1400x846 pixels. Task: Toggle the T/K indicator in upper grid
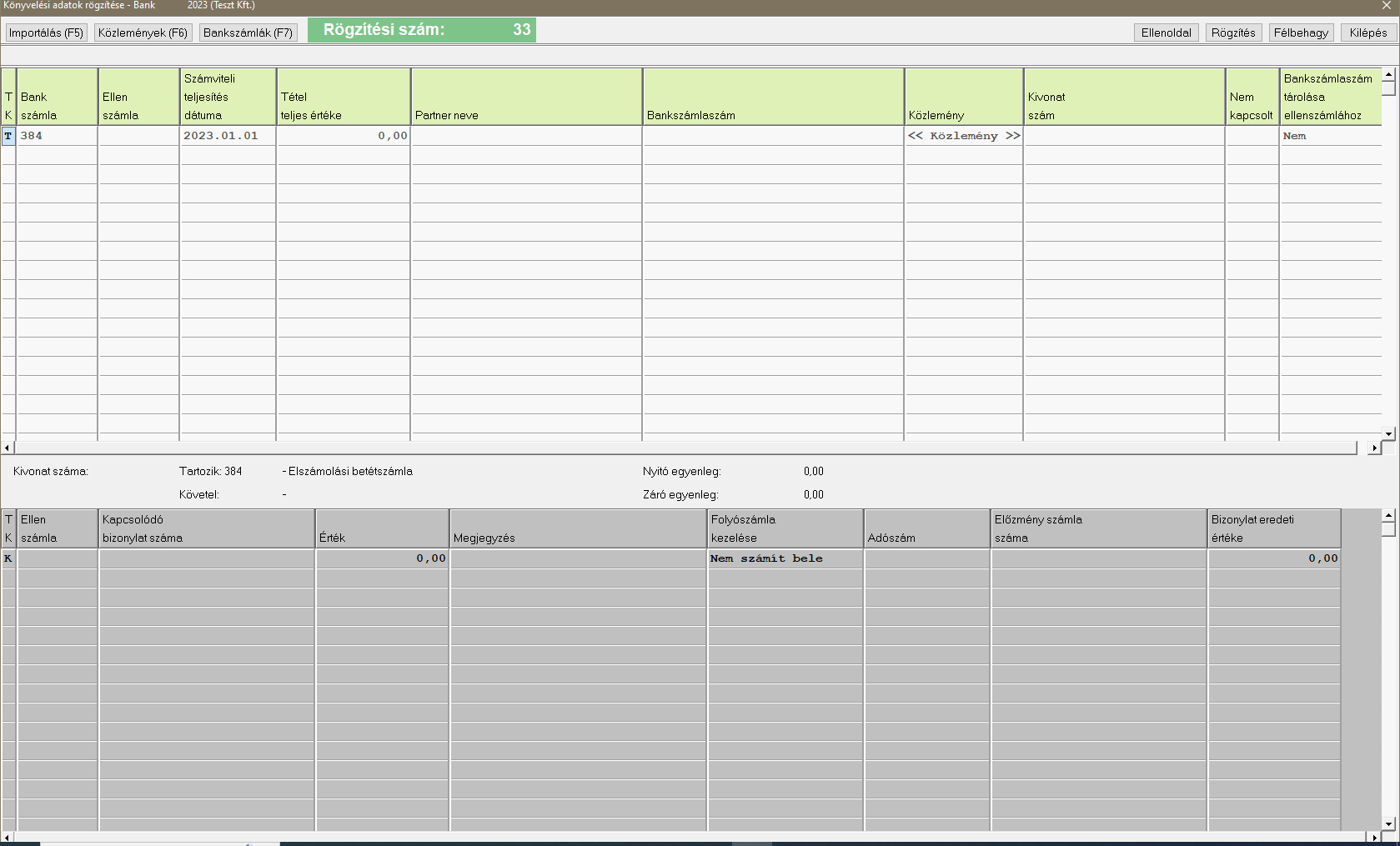pos(8,136)
